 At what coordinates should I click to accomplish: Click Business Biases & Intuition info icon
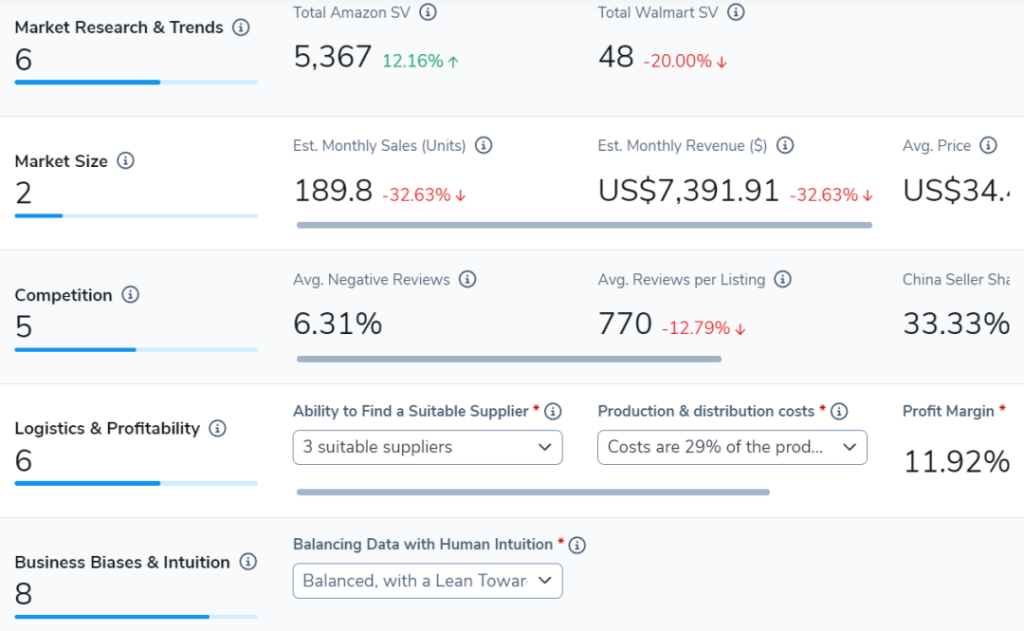click(x=248, y=562)
